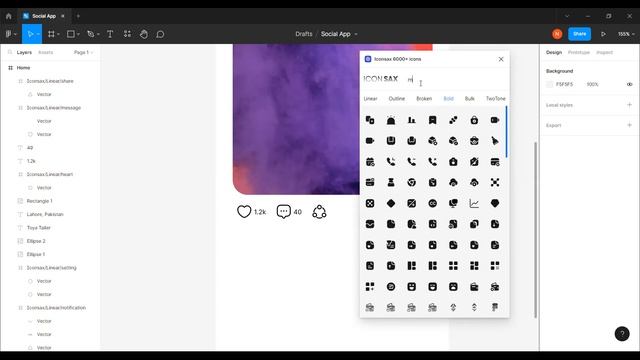
Task: Pick the cursor pointer icon in Iconsax
Action: point(495,141)
